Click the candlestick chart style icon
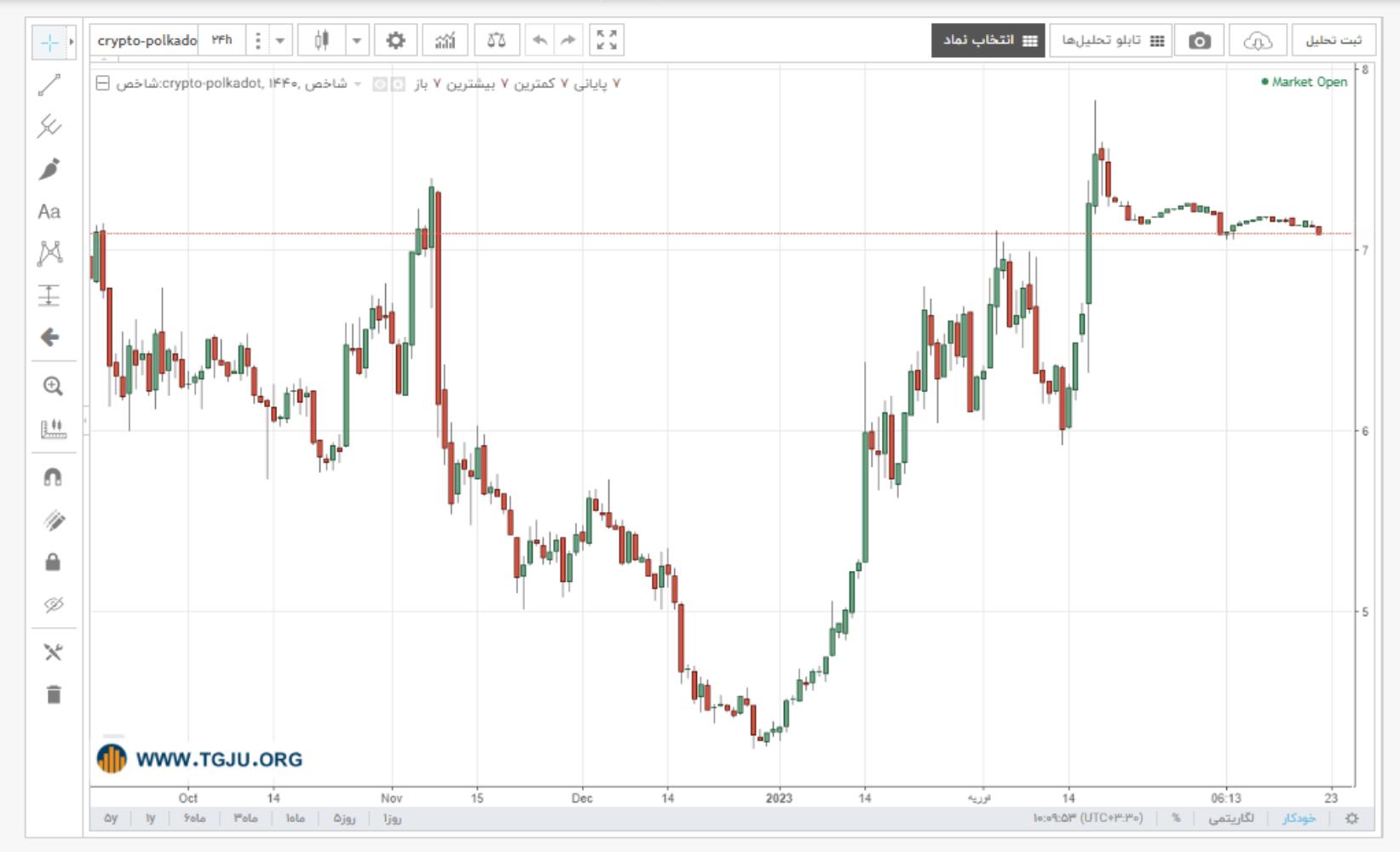Screen dimensions: 1400x852 coord(322,40)
